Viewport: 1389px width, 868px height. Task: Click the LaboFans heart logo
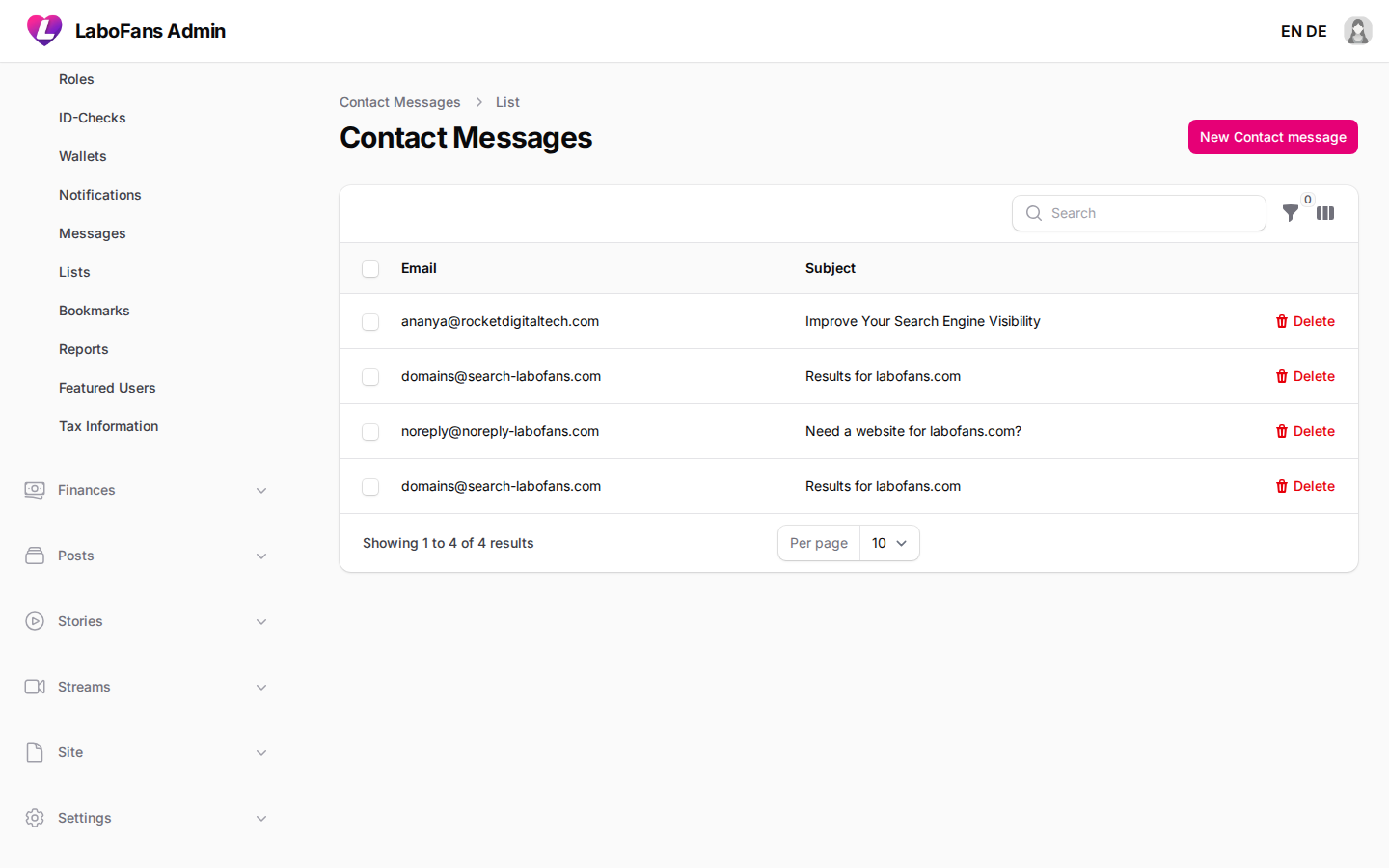click(44, 31)
